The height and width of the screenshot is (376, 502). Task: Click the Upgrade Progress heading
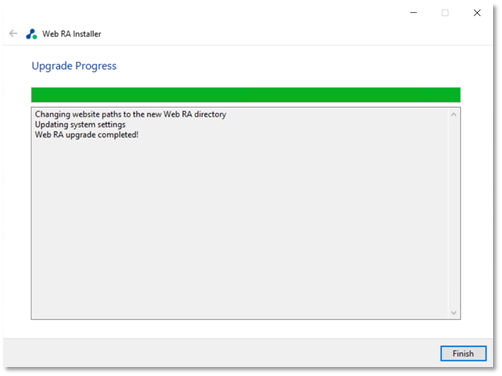click(x=74, y=66)
